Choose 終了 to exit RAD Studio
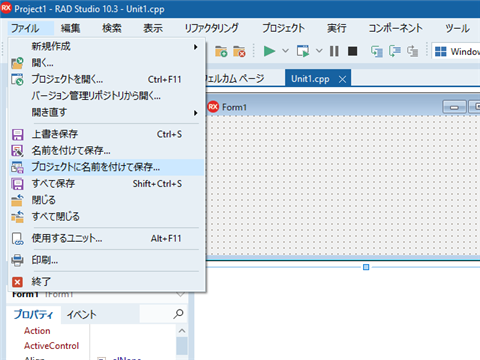 pyautogui.click(x=106, y=282)
